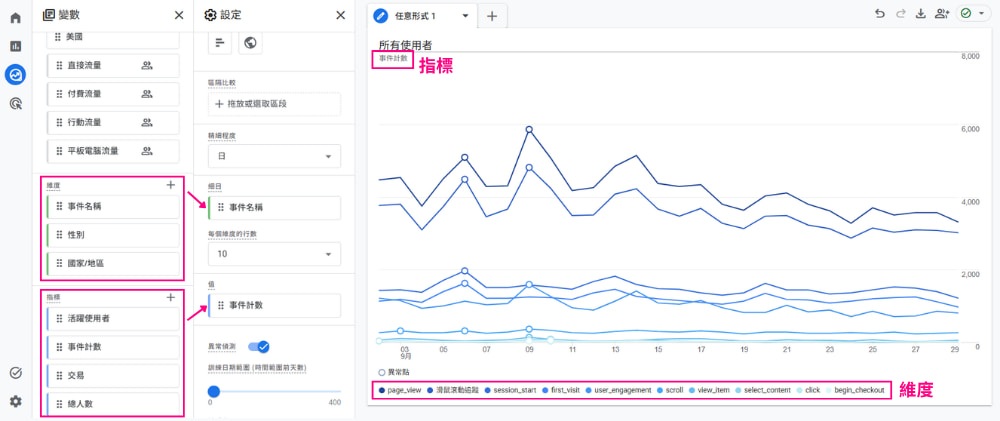Open the Reports bar-chart icon in sidebar
This screenshot has height=421, width=1000.
(x=15, y=46)
